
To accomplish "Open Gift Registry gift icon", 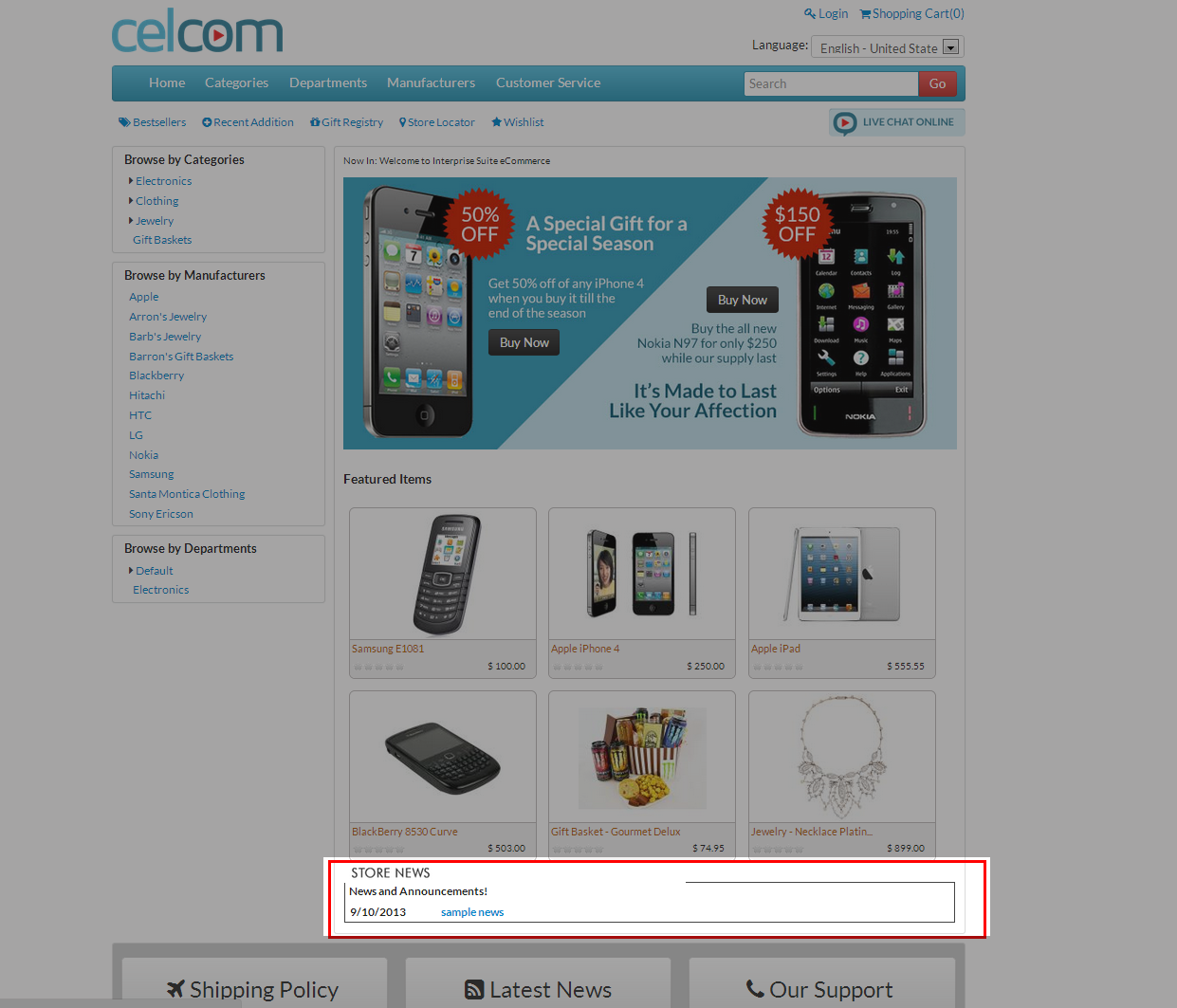I will point(315,122).
